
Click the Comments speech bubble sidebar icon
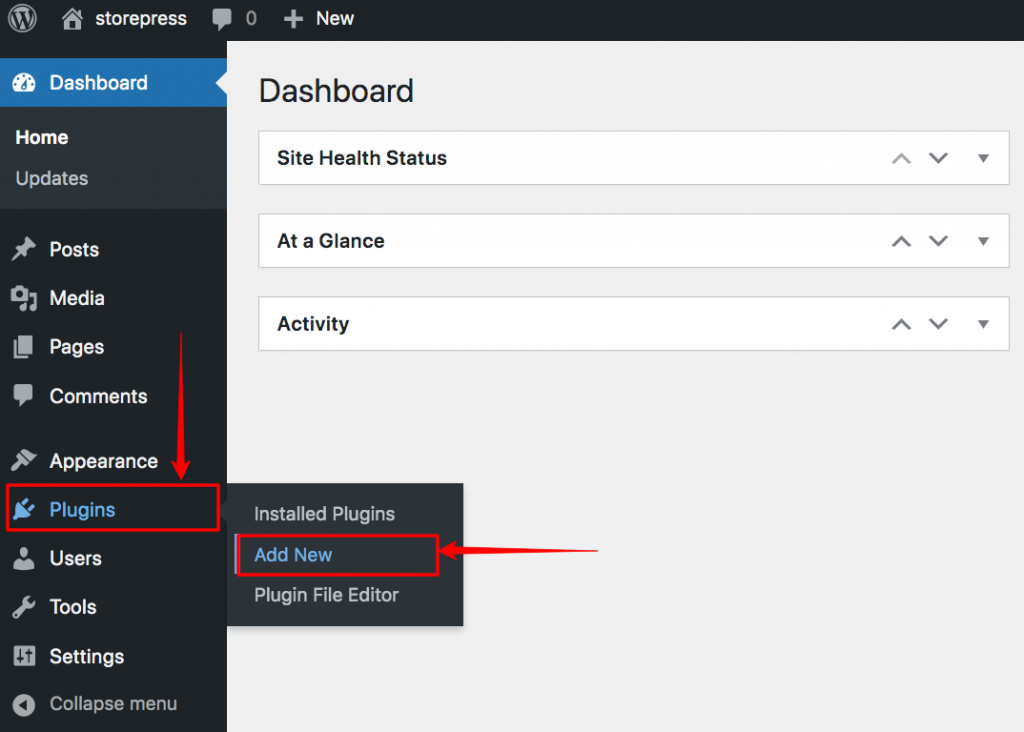point(24,395)
